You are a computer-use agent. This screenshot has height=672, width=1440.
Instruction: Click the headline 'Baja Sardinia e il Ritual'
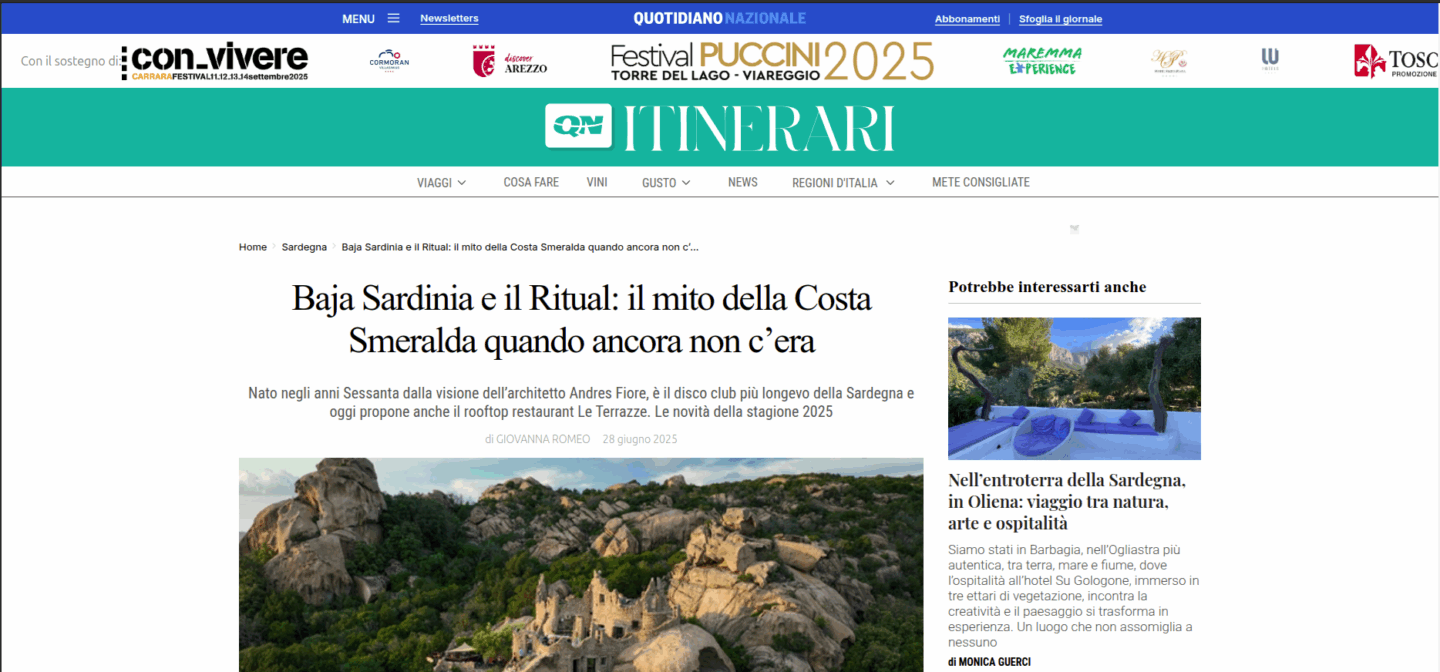click(582, 319)
